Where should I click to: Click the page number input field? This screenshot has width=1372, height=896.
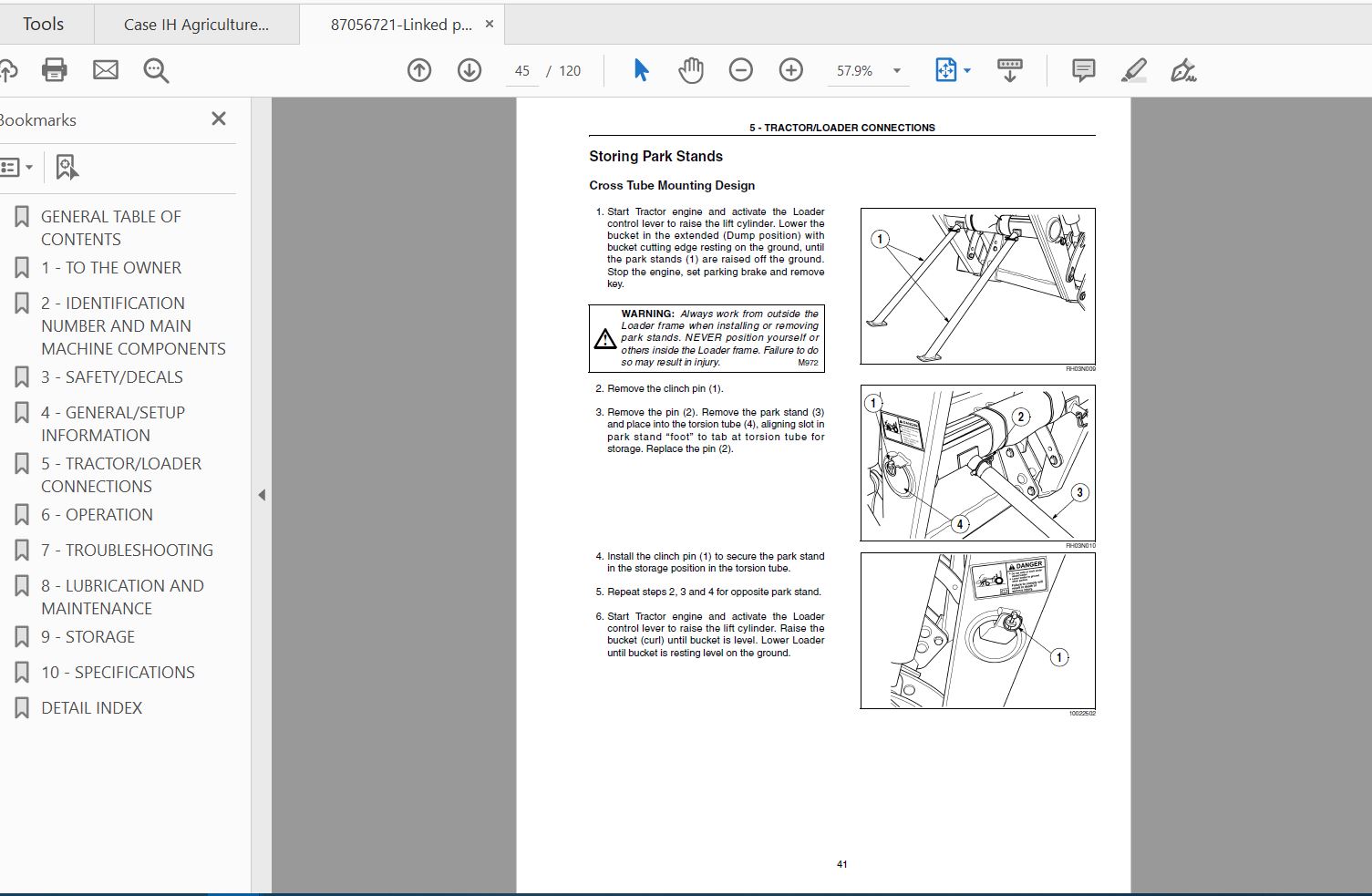[521, 70]
